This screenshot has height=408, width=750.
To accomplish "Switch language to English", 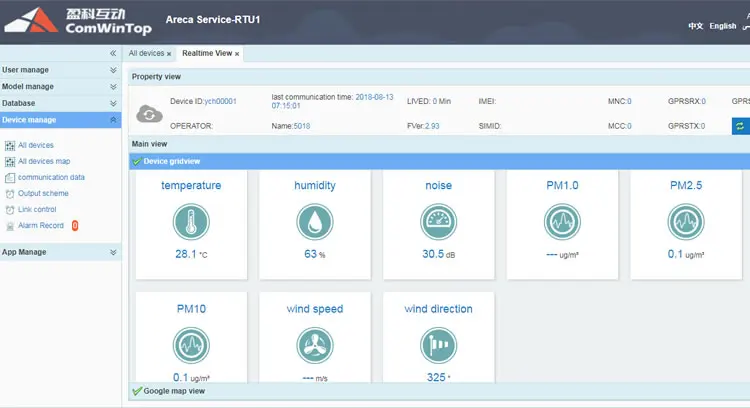I will tap(722, 26).
